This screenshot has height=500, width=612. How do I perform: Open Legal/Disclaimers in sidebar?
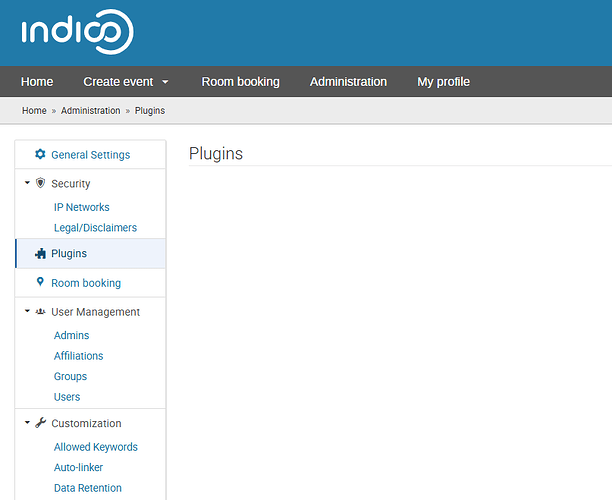95,228
